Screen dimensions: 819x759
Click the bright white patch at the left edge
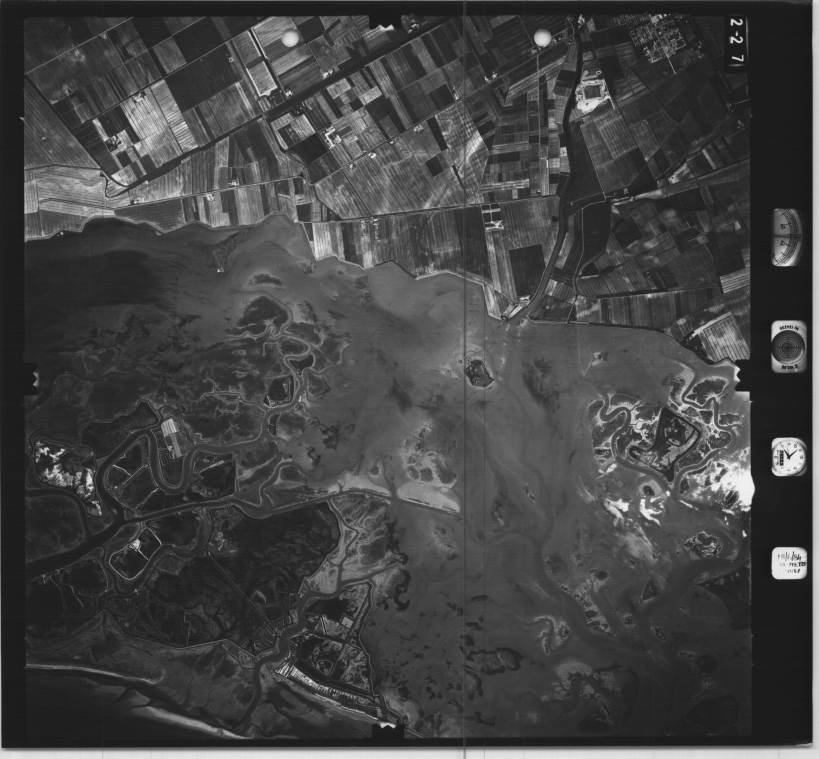50,455
